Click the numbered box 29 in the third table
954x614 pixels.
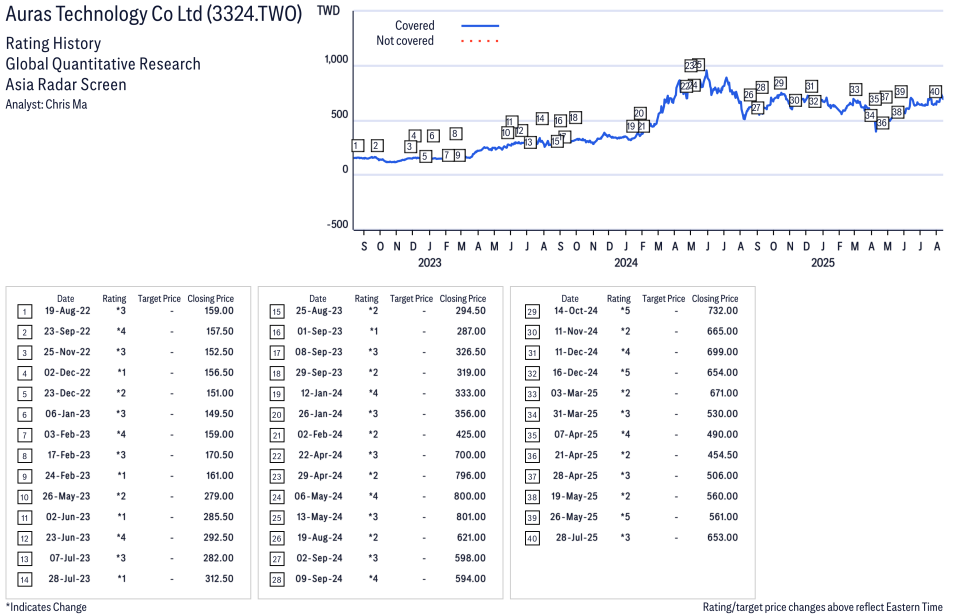[532, 312]
